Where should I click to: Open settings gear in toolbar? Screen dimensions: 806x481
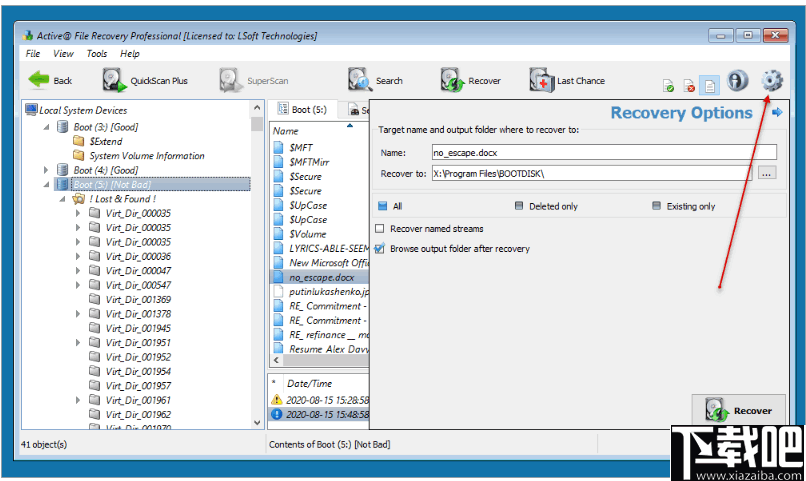pyautogui.click(x=771, y=82)
